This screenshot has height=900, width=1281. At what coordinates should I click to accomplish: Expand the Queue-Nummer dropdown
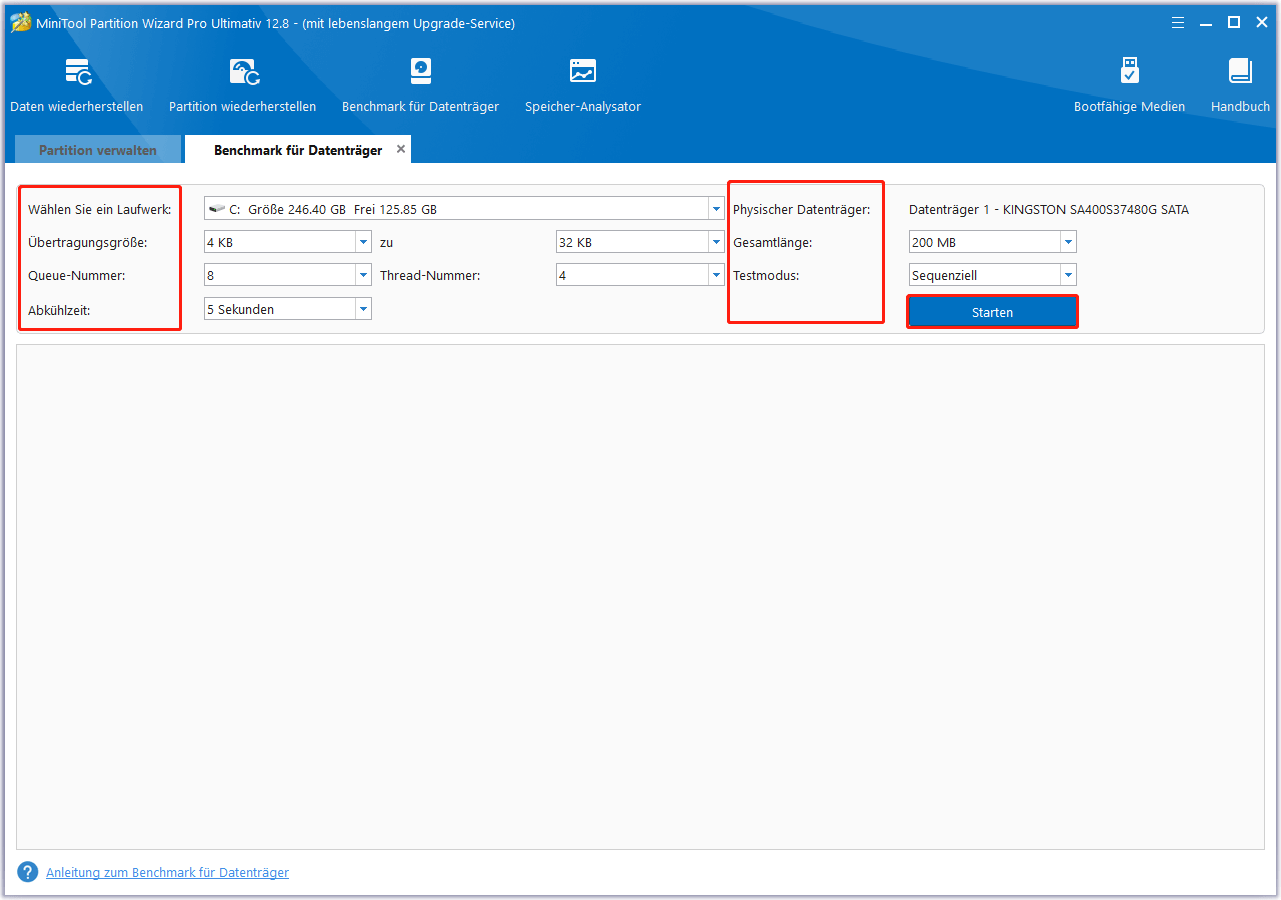363,276
